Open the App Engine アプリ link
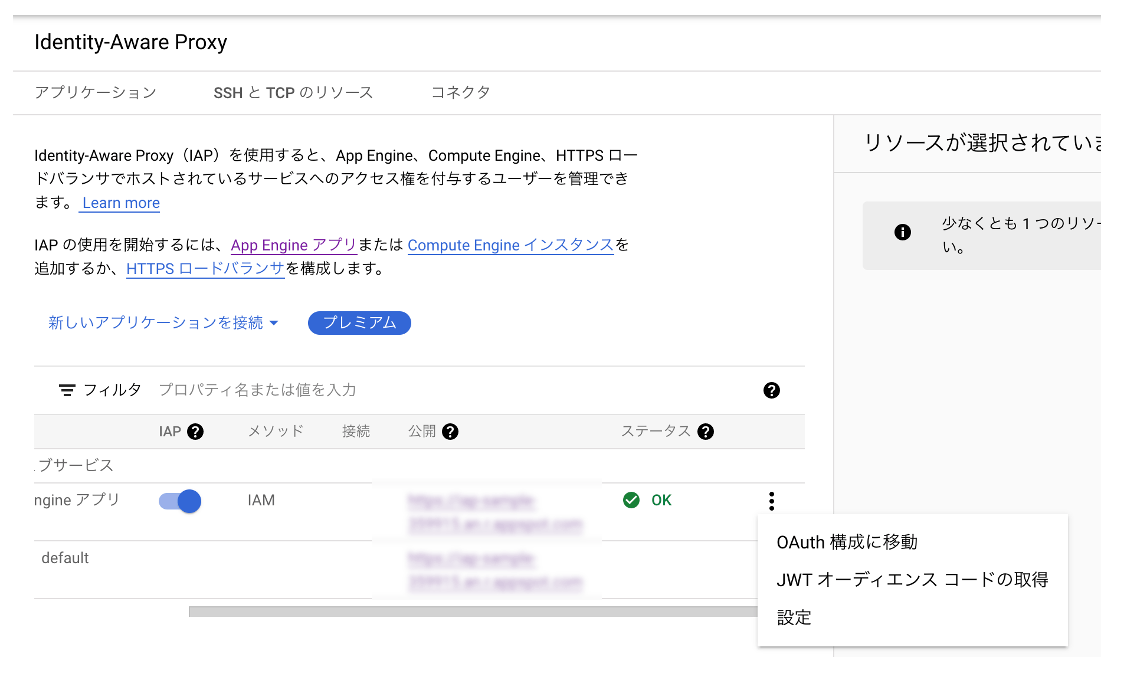The height and width of the screenshot is (696, 1144). (293, 245)
